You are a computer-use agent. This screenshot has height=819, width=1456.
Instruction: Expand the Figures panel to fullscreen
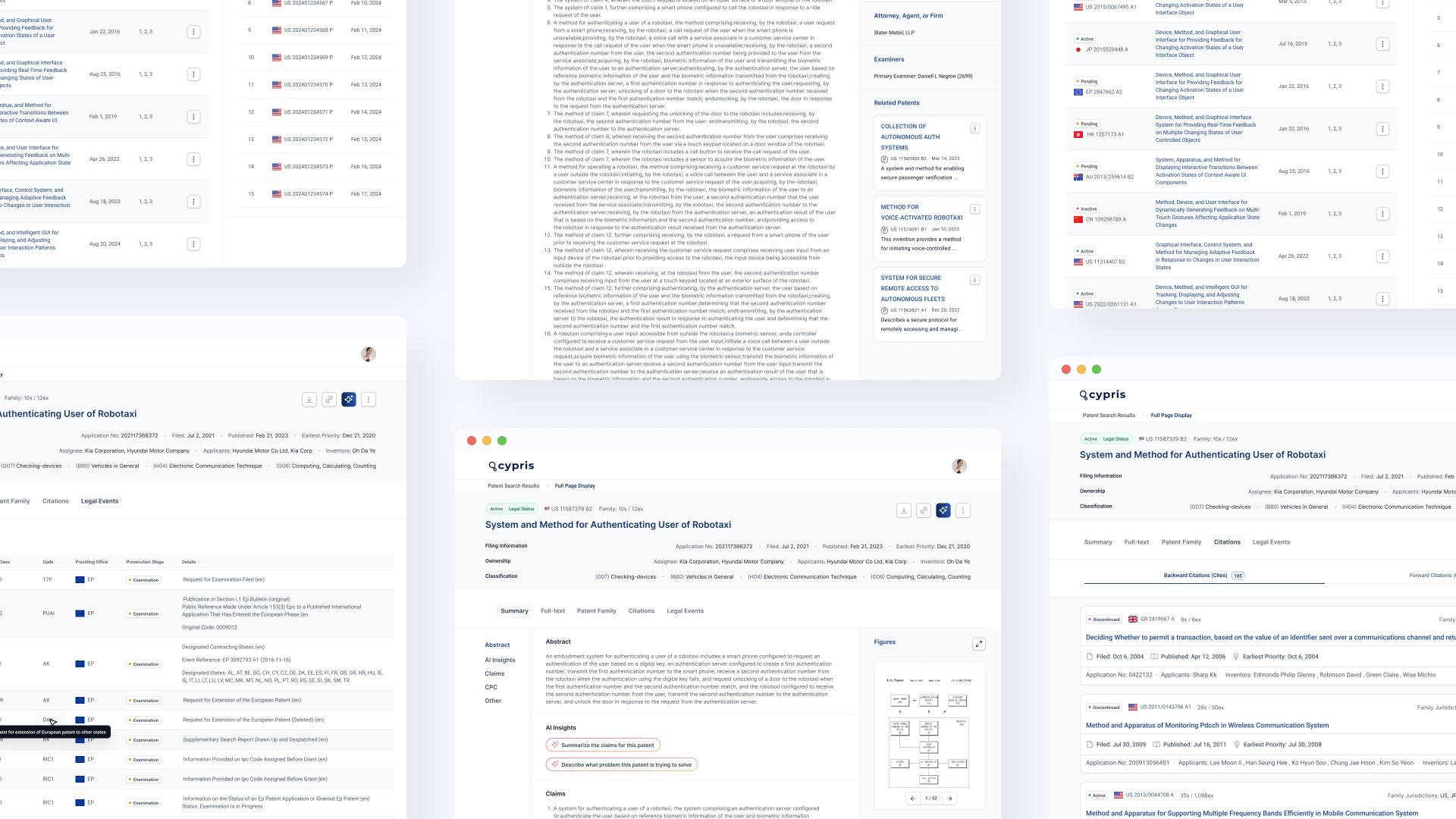coord(978,644)
